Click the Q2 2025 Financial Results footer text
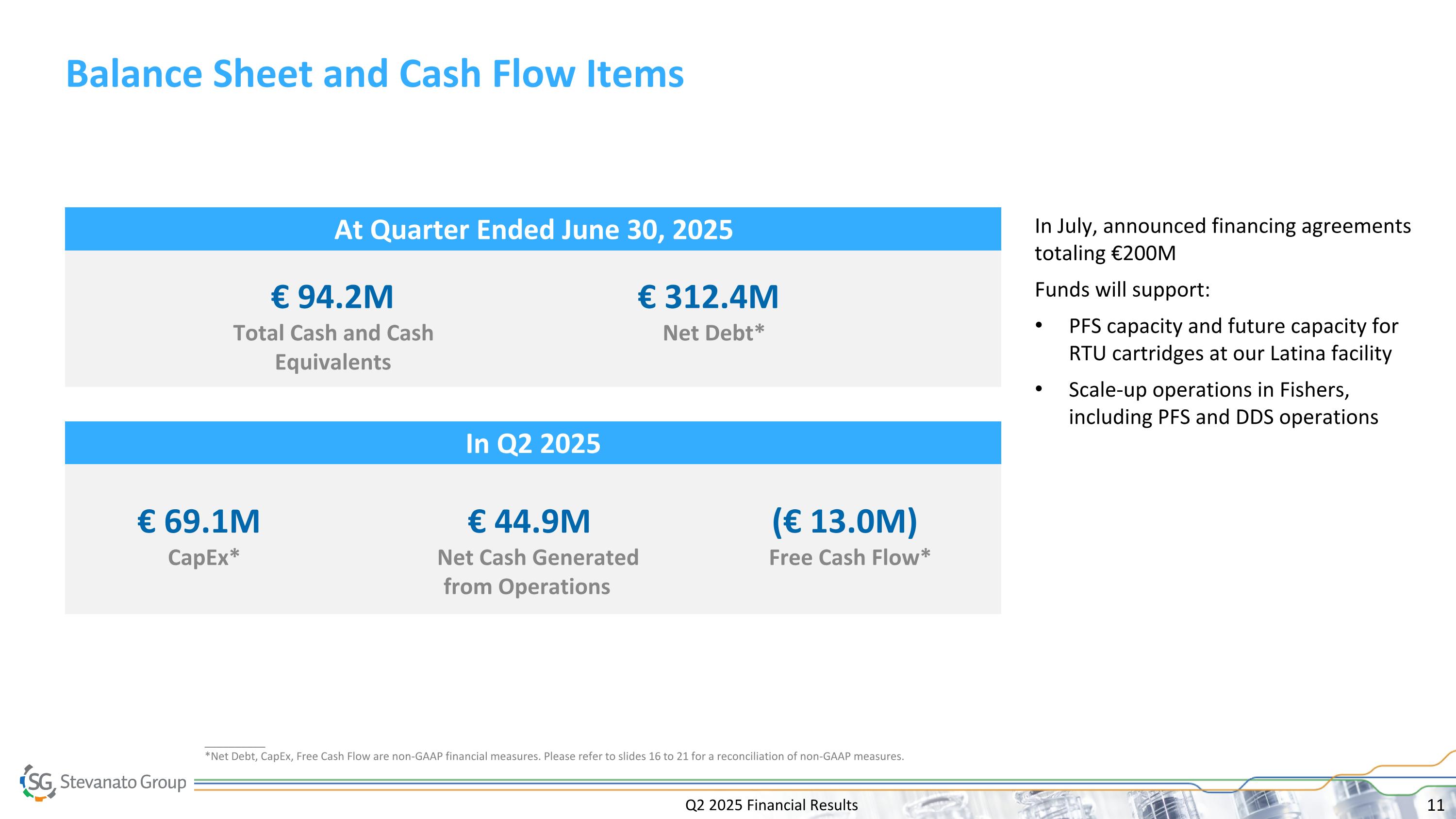Viewport: 1456px width, 819px height. click(x=772, y=805)
